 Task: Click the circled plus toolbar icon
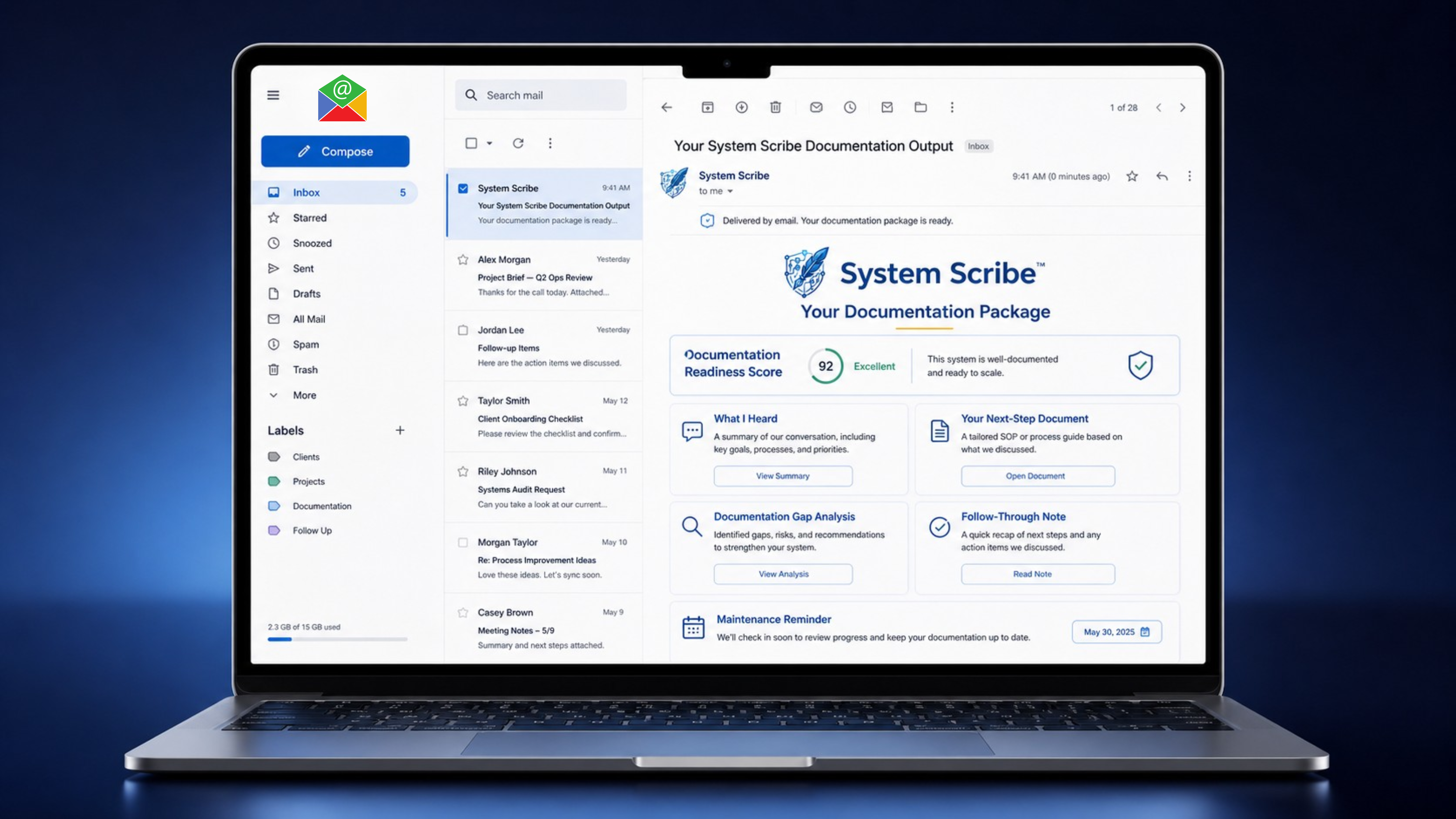(741, 108)
